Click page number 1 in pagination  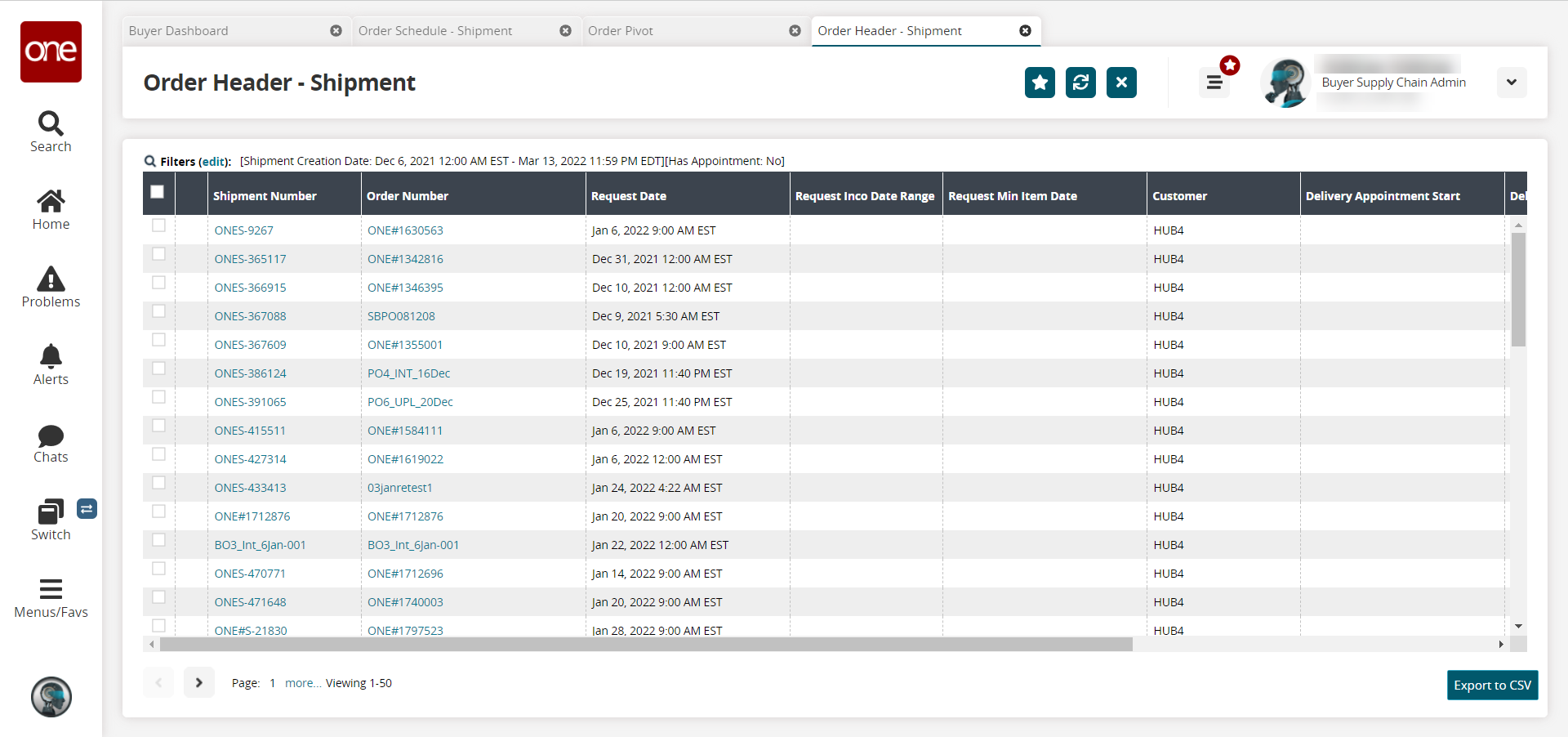pos(273,683)
